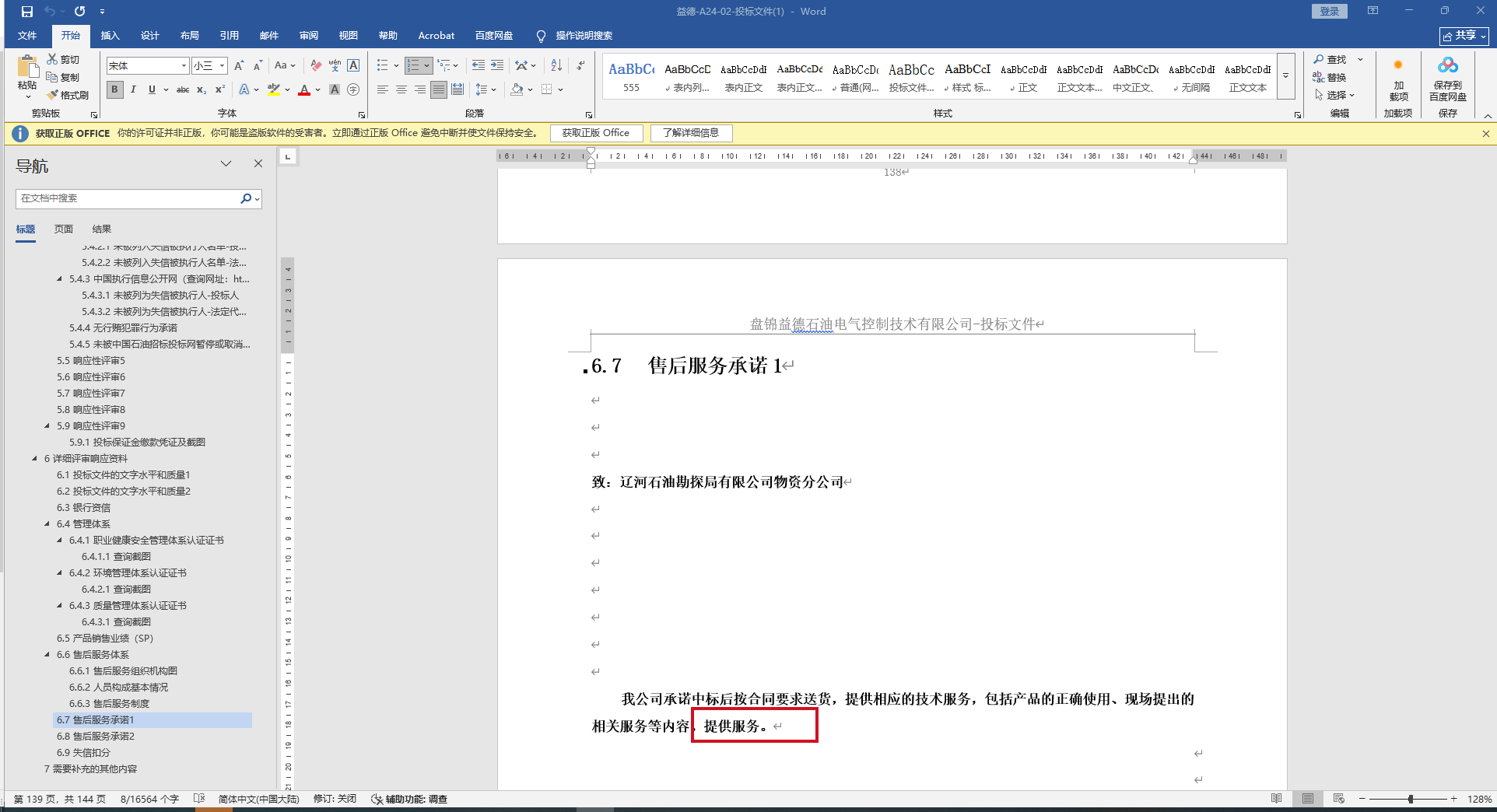Save to Baidu Netdisk icon
The height and width of the screenshot is (812, 1497).
pyautogui.click(x=1447, y=78)
